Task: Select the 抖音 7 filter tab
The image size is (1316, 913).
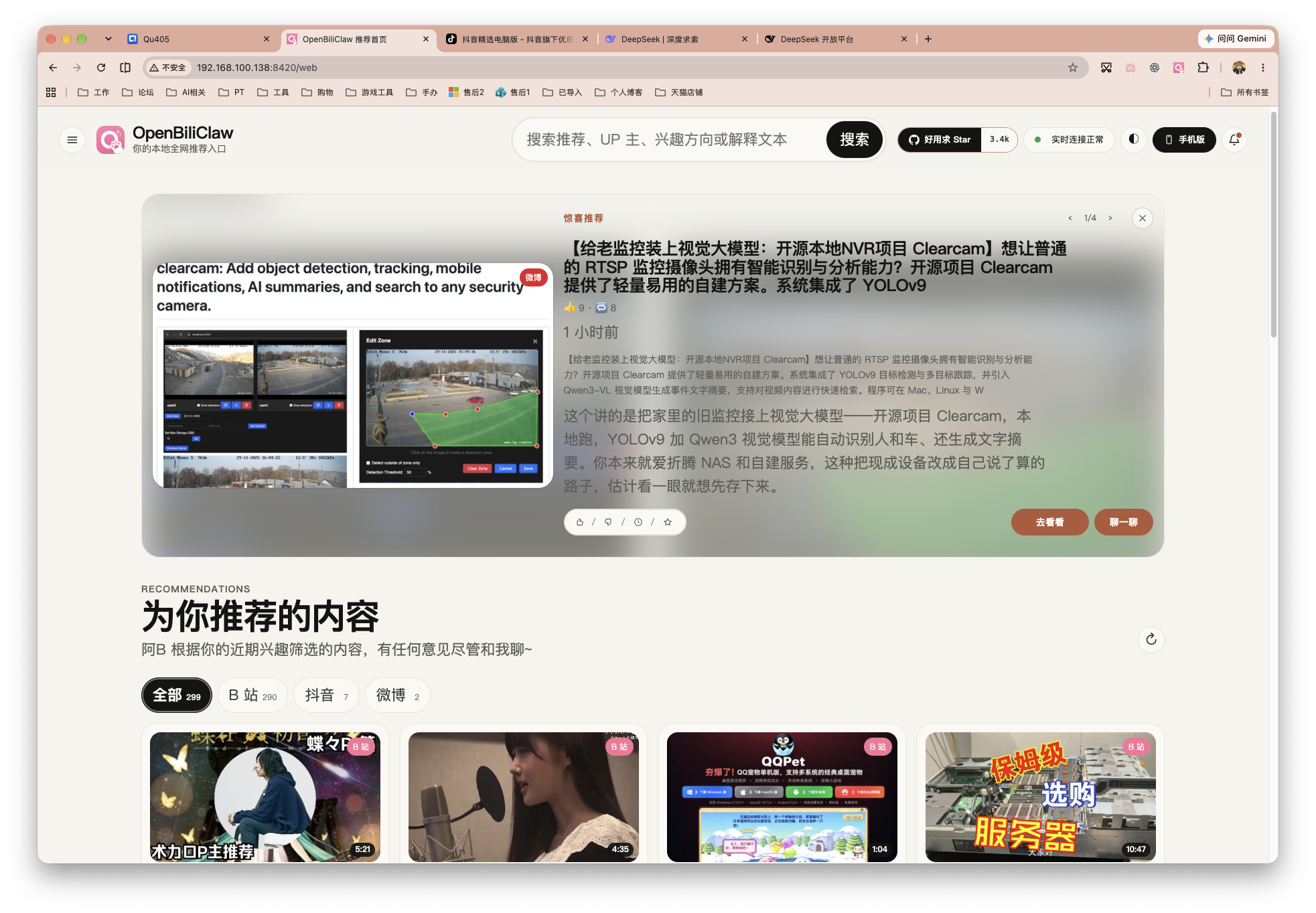Action: pos(326,695)
